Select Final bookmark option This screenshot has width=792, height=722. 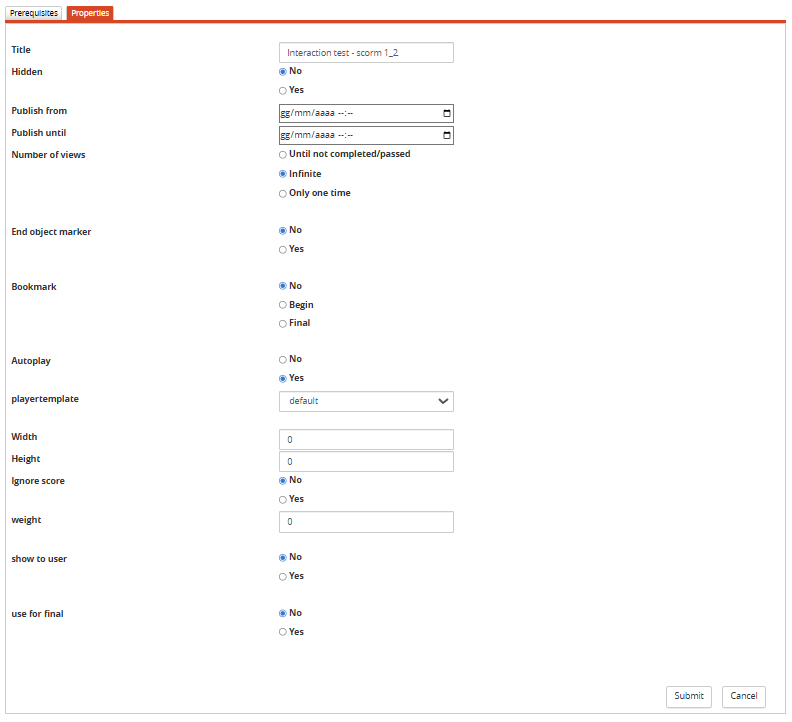283,324
